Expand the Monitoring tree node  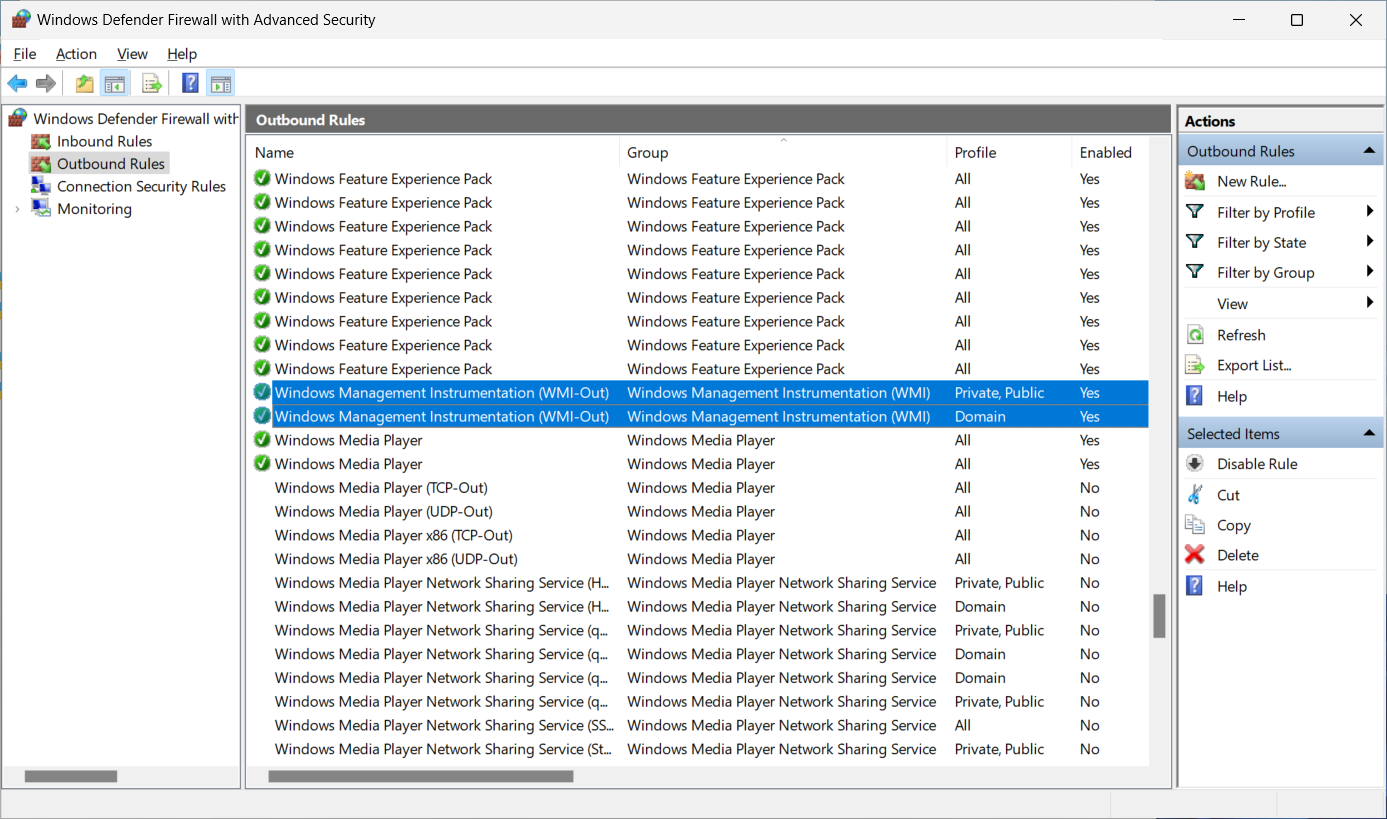pos(17,209)
